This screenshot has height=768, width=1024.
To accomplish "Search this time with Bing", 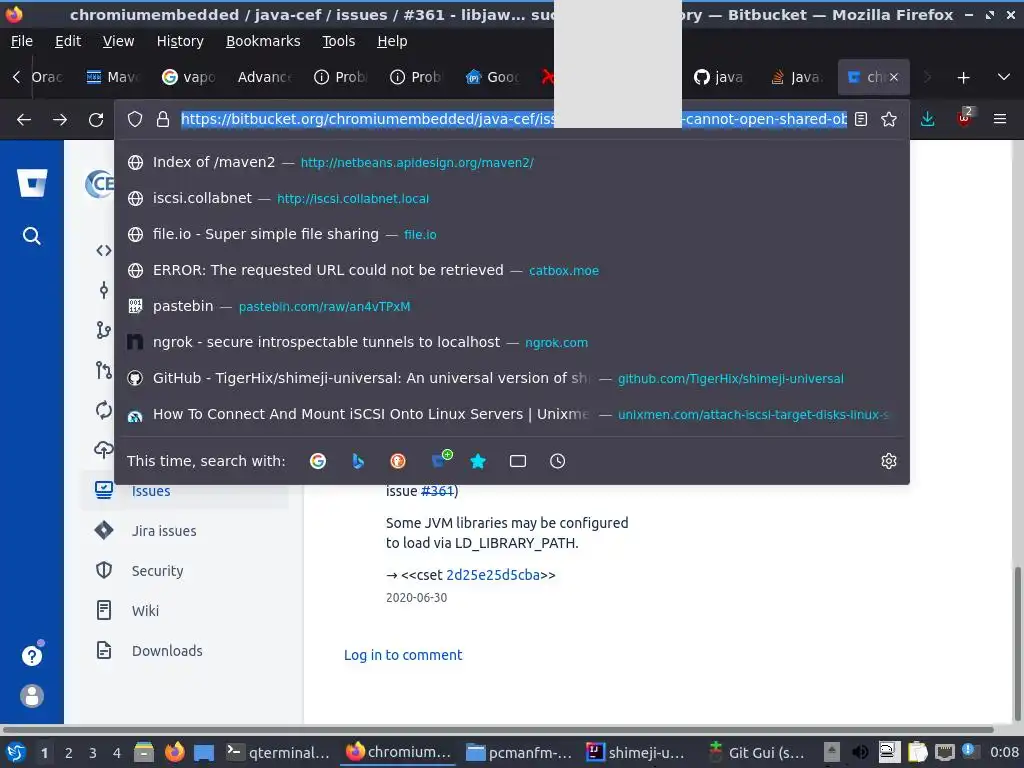I will pos(358,461).
